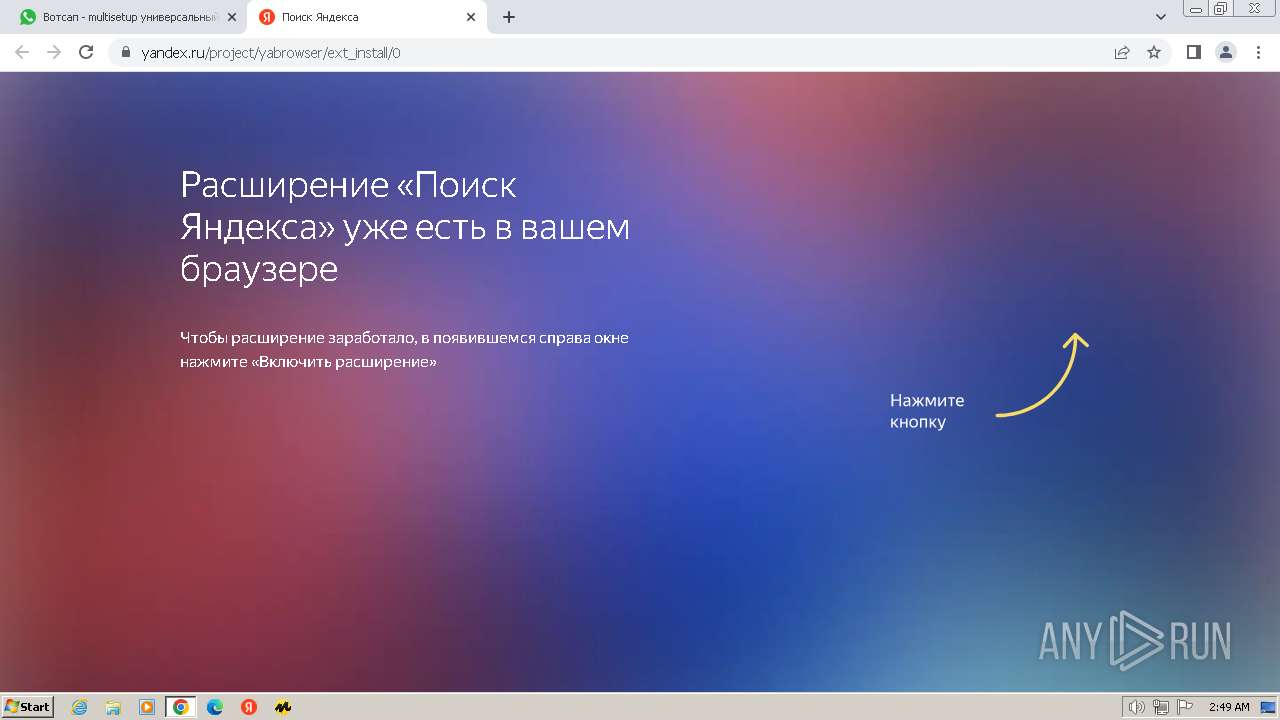Screen dimensions: 1280x720
Task: Select the Поиск Яндекса tab
Action: tap(366, 17)
